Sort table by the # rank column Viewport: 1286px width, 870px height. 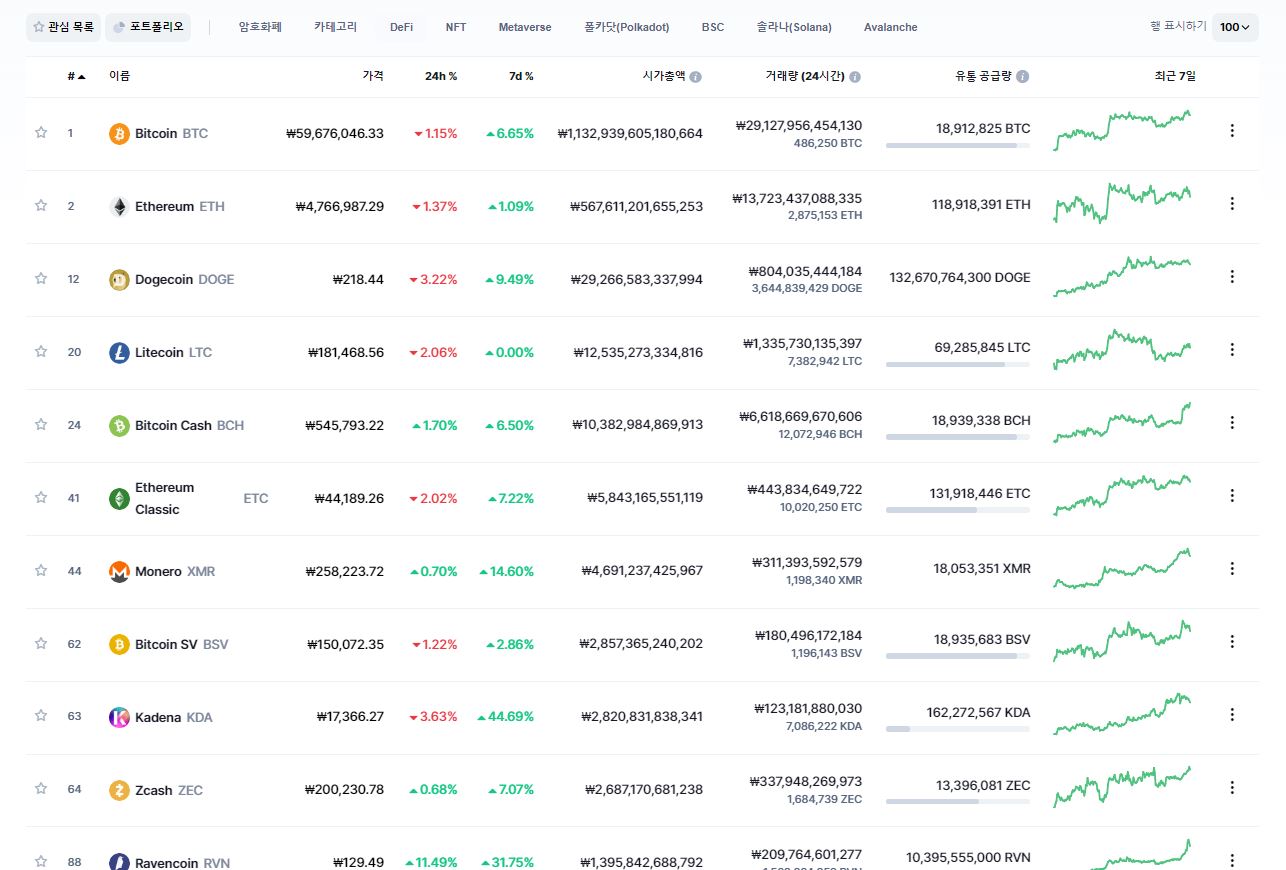(x=76, y=76)
